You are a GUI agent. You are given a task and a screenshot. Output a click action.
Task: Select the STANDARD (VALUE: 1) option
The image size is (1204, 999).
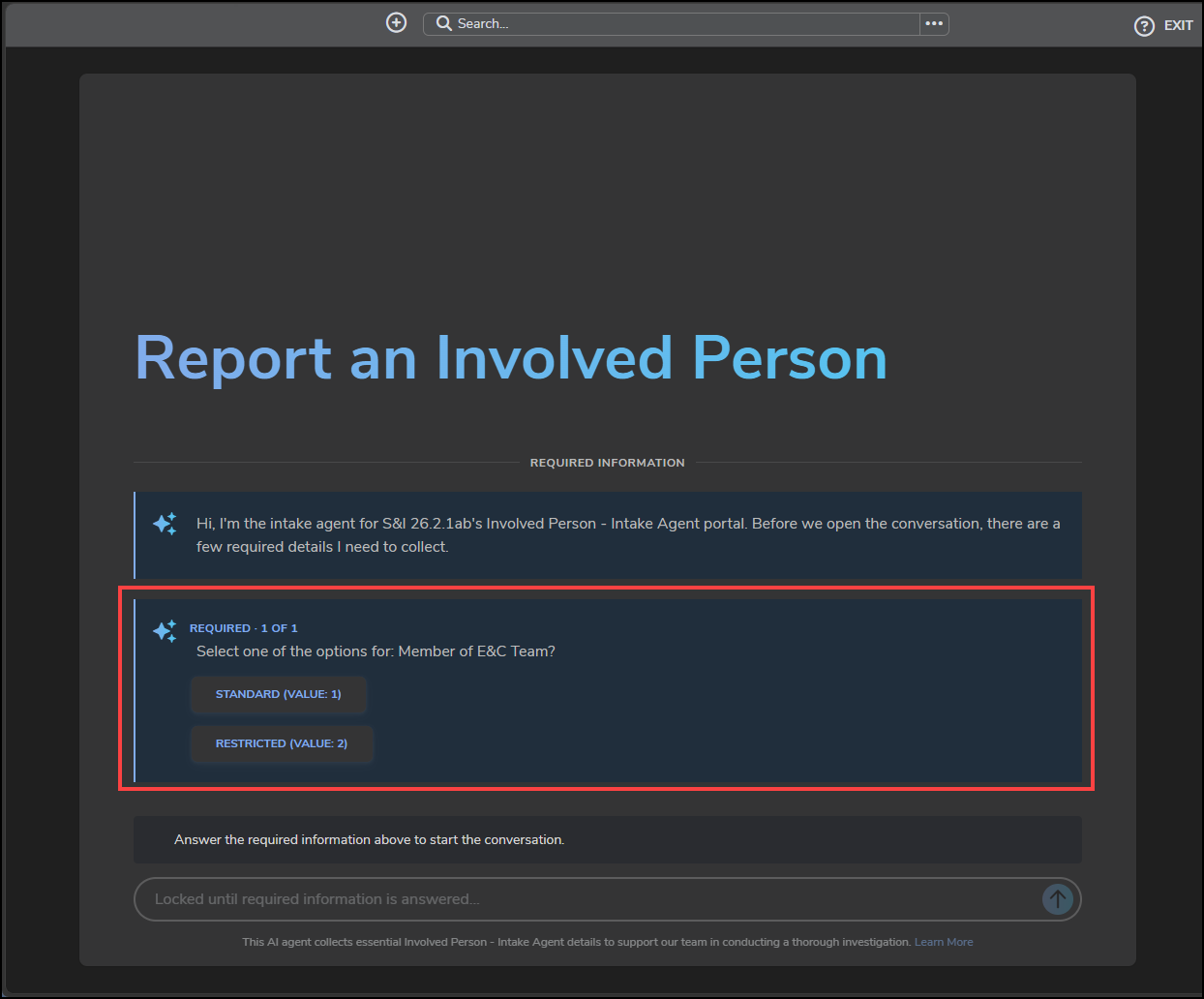click(x=279, y=694)
